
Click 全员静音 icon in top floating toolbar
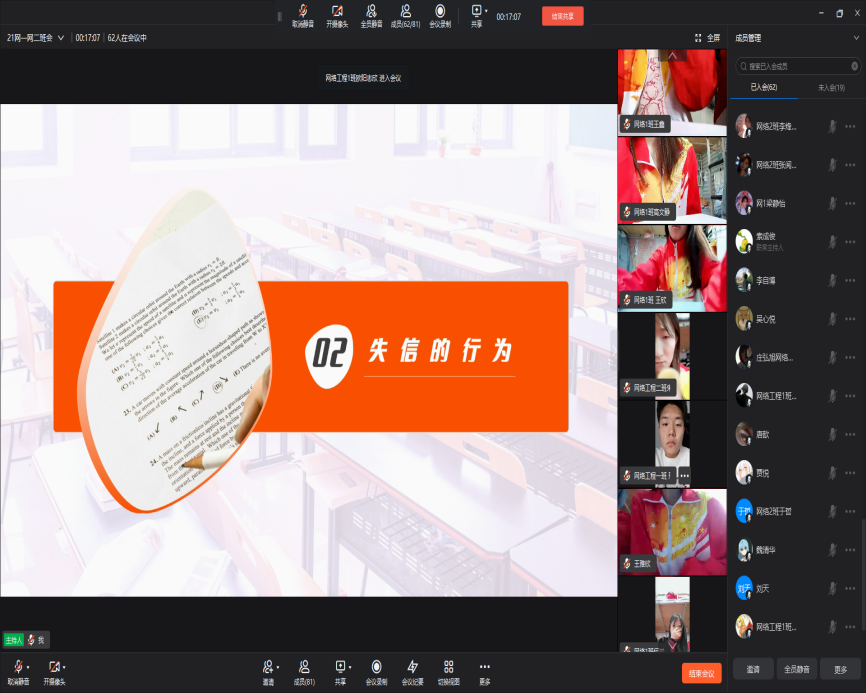click(370, 11)
